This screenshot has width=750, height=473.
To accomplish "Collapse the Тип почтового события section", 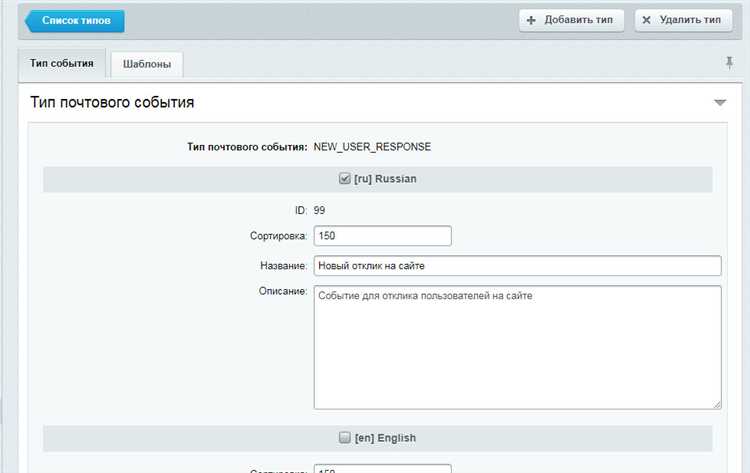I will (720, 102).
